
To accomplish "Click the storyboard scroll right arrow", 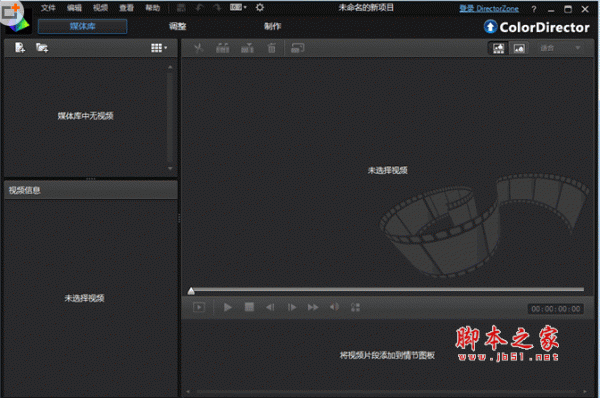I will pos(585,391).
